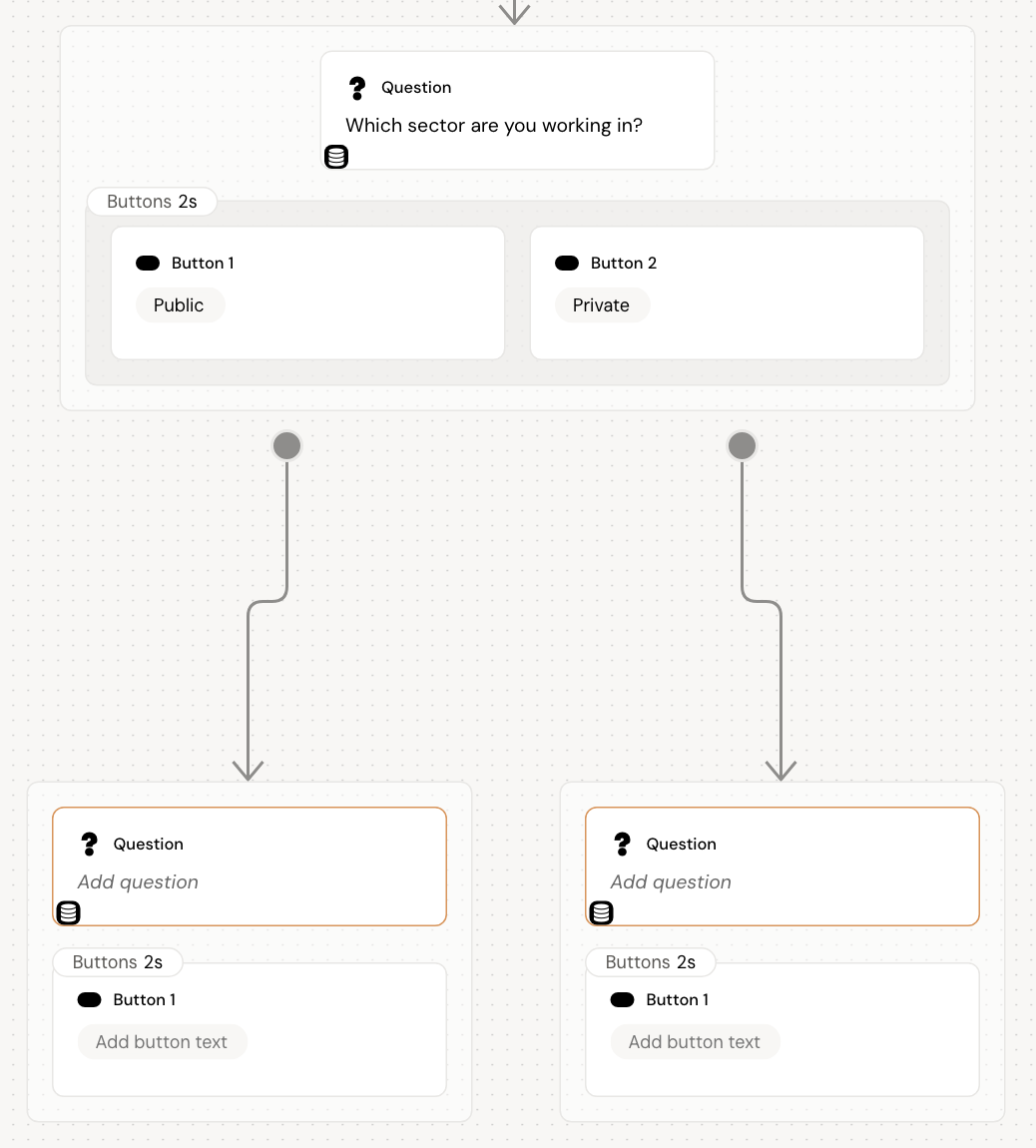Click the left gray connector node
Image resolution: width=1036 pixels, height=1148 pixels.
(287, 446)
